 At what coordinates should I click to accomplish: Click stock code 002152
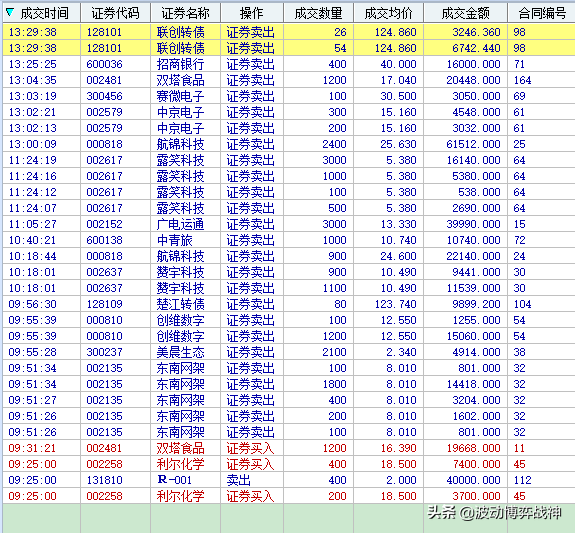coord(105,224)
